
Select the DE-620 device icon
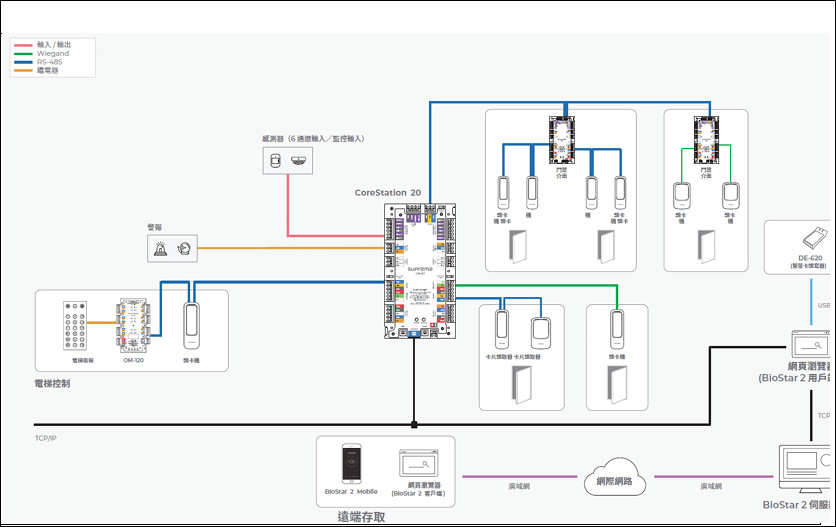[x=812, y=239]
